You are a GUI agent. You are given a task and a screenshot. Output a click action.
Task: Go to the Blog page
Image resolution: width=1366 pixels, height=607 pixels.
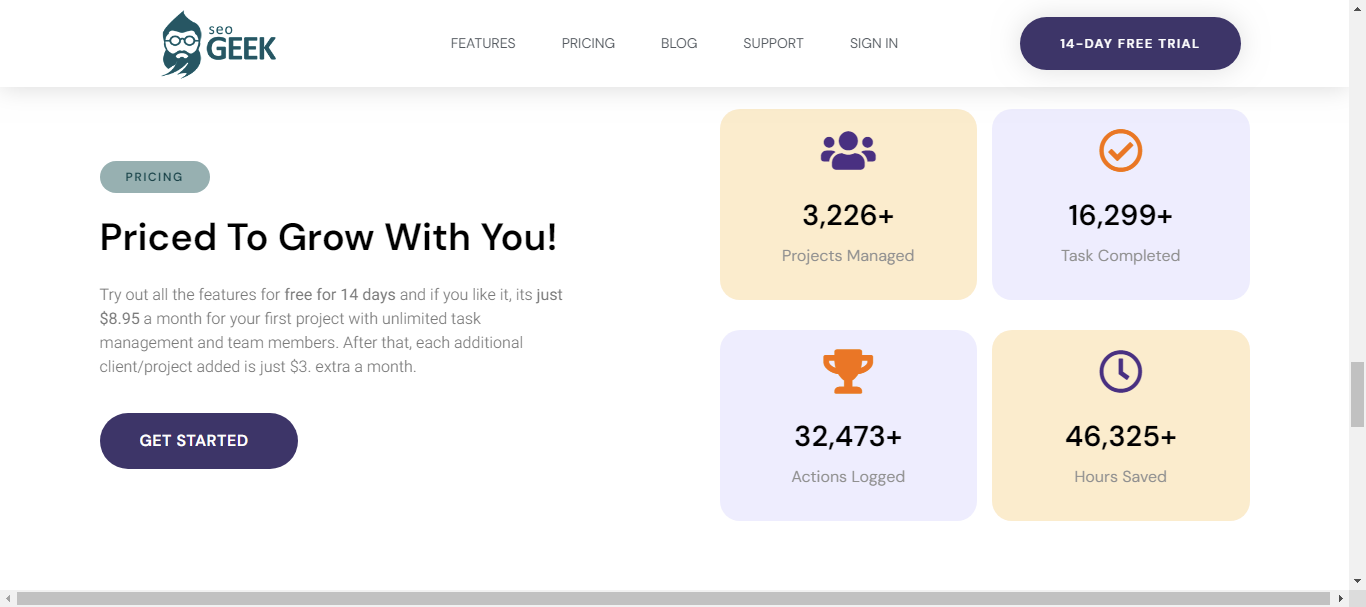[679, 43]
